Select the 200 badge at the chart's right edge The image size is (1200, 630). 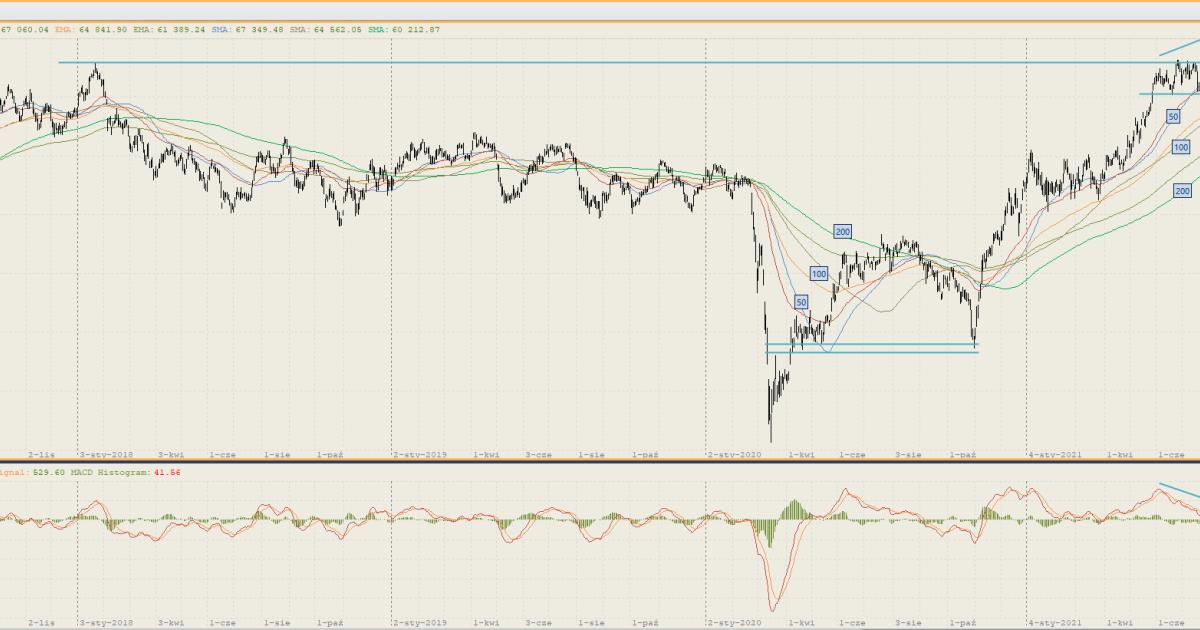[x=1182, y=191]
